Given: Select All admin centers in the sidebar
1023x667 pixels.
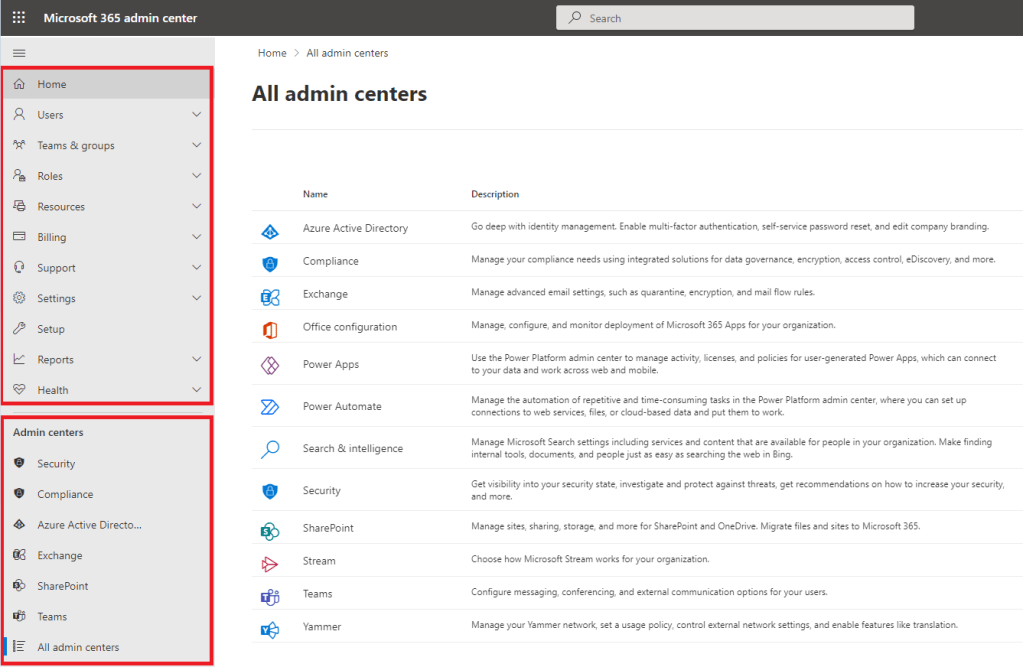Looking at the screenshot, I should (78, 647).
